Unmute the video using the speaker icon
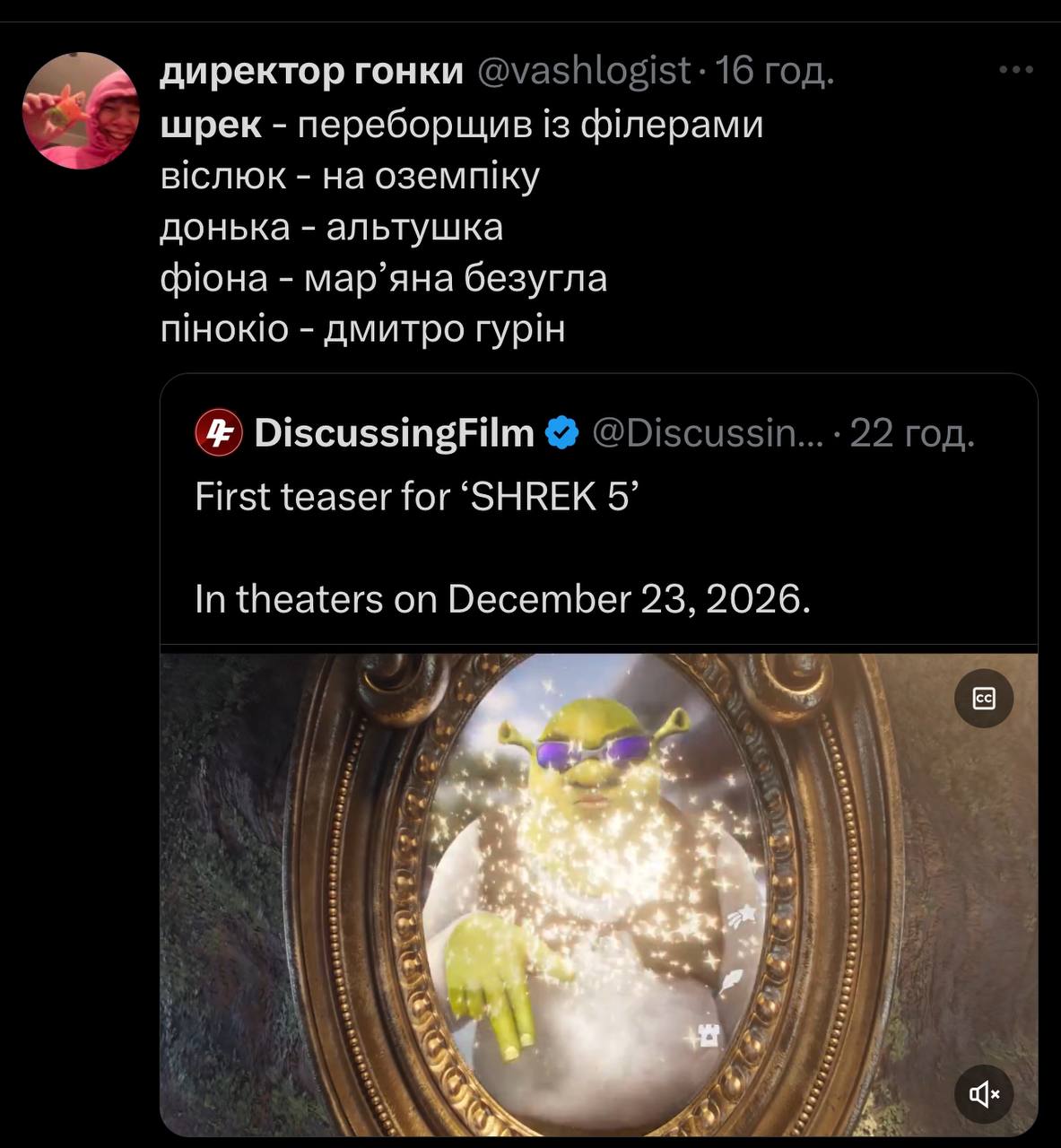 click(x=984, y=1093)
